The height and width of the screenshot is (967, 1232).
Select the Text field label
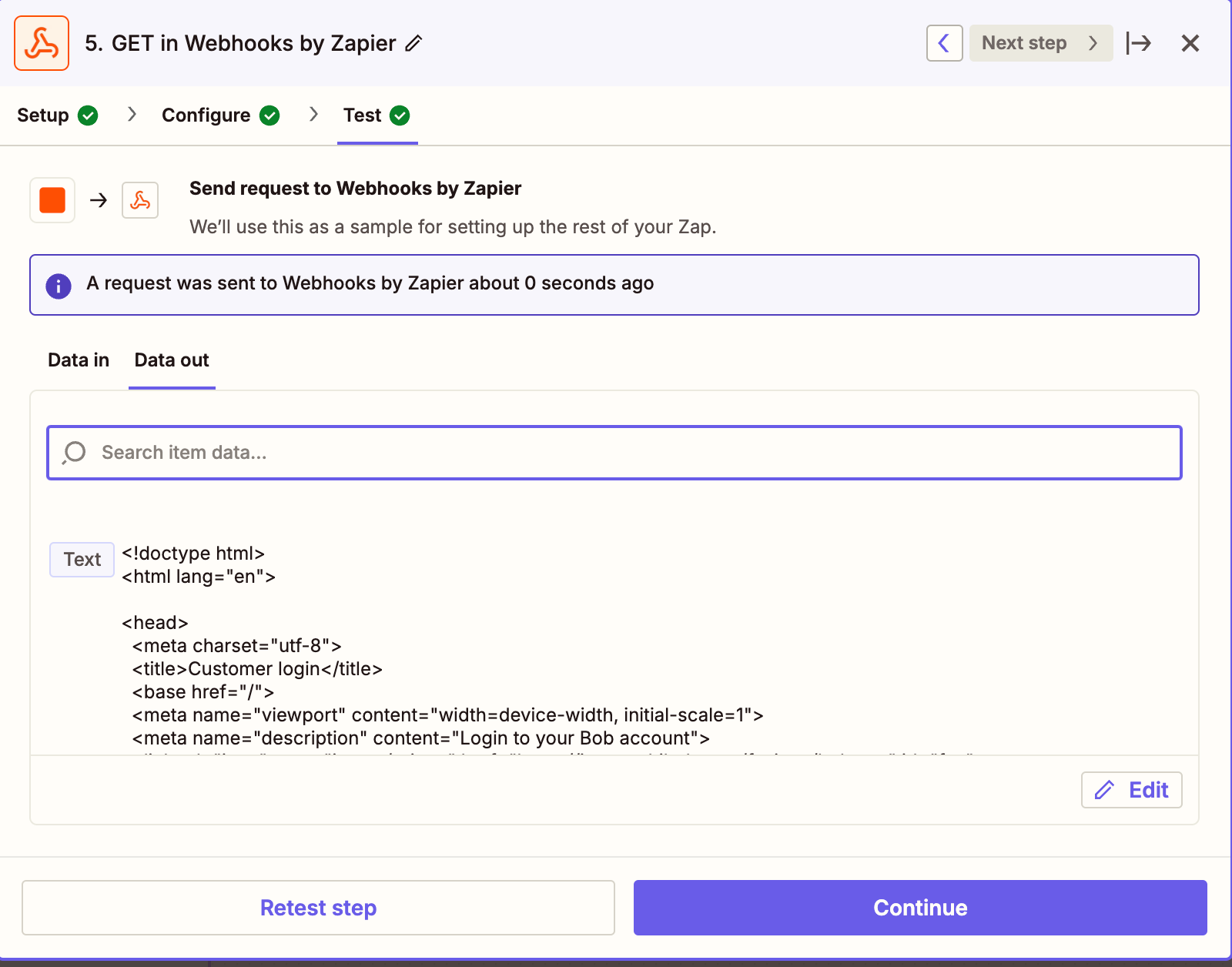(x=82, y=560)
